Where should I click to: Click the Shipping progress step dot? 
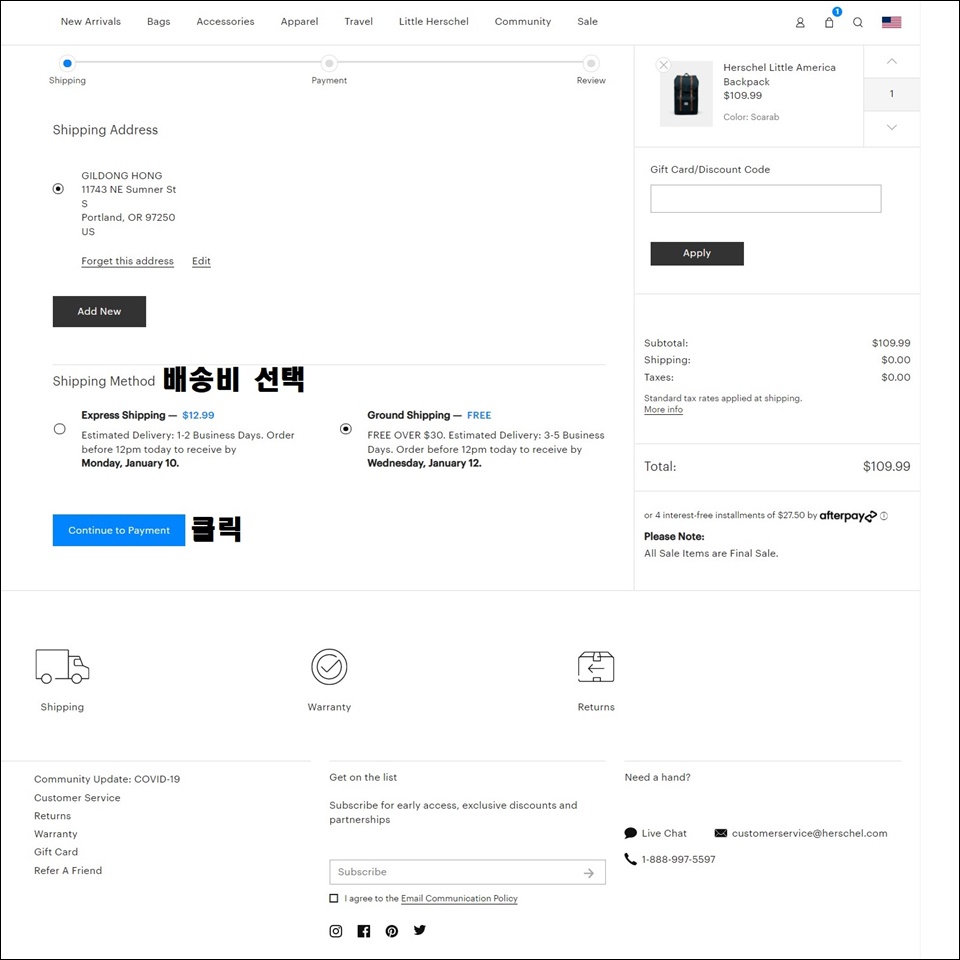(67, 63)
